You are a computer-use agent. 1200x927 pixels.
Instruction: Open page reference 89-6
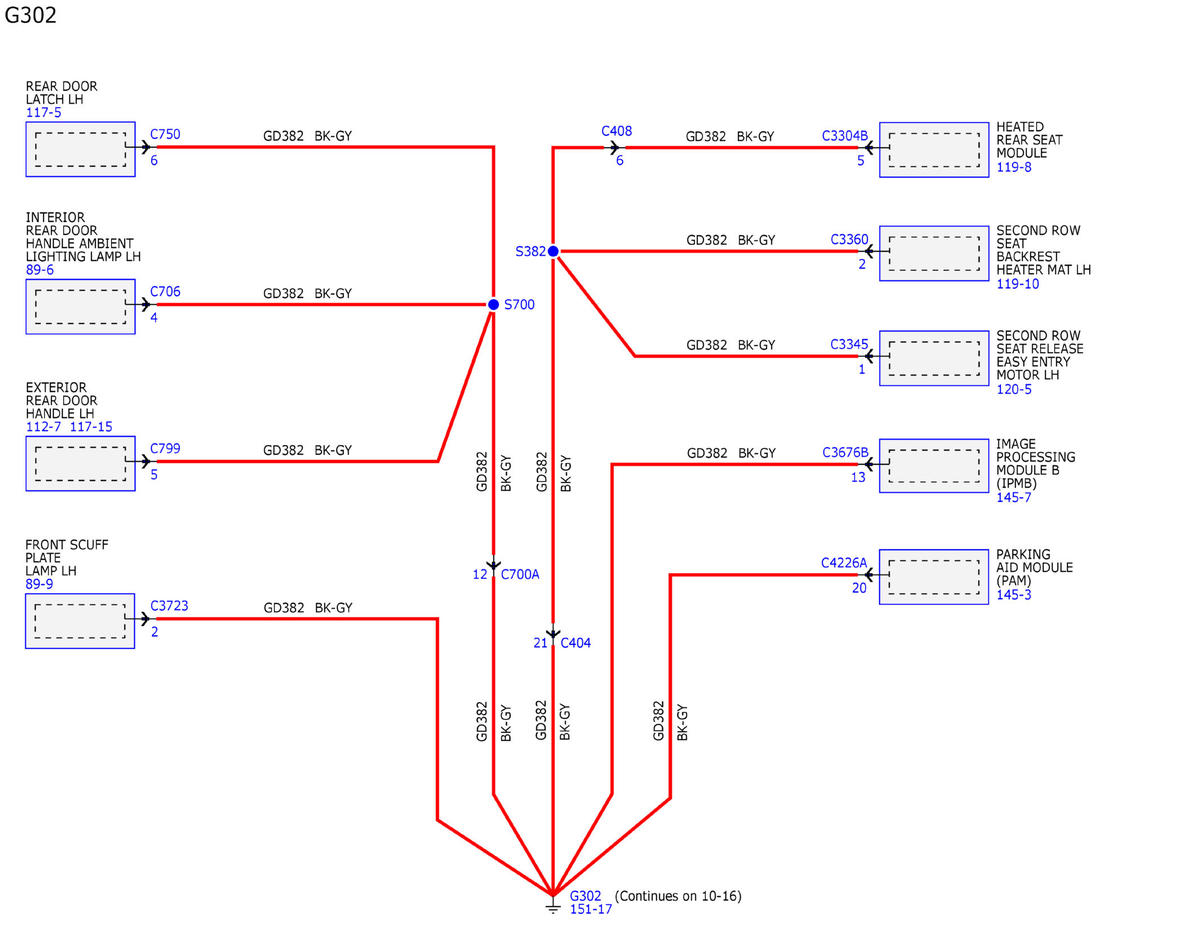point(41,270)
